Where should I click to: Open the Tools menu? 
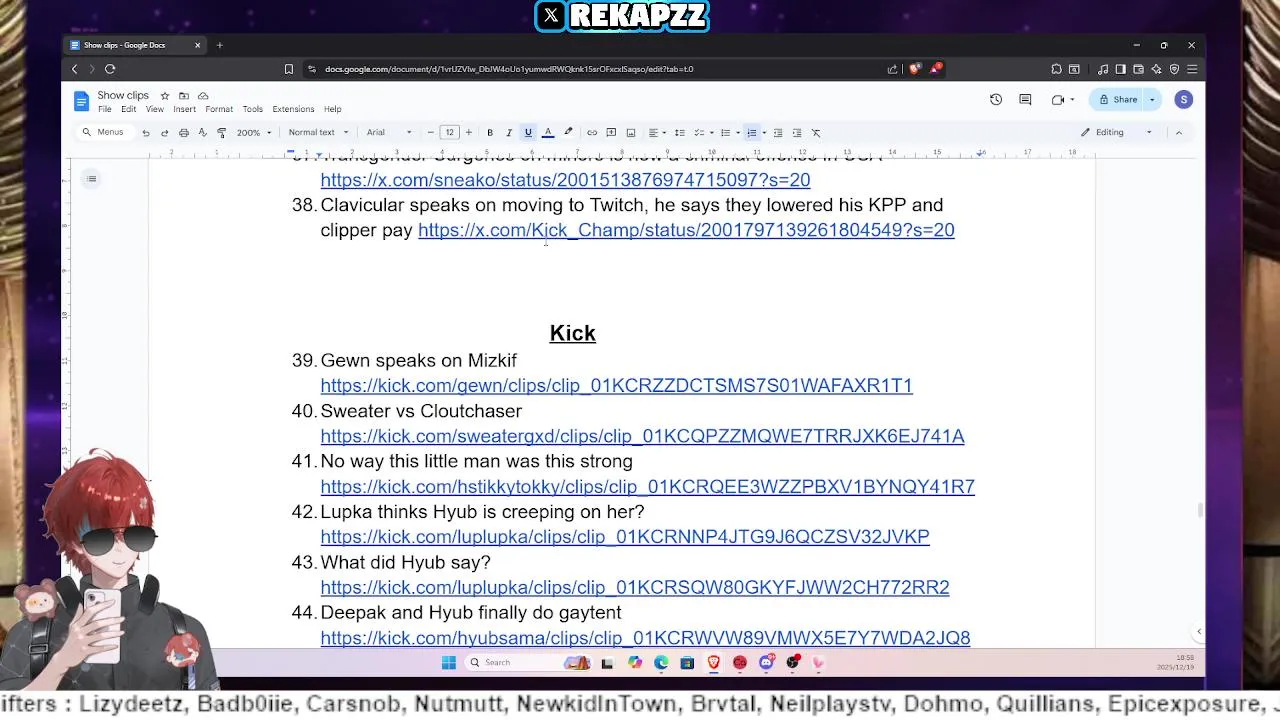pos(253,109)
